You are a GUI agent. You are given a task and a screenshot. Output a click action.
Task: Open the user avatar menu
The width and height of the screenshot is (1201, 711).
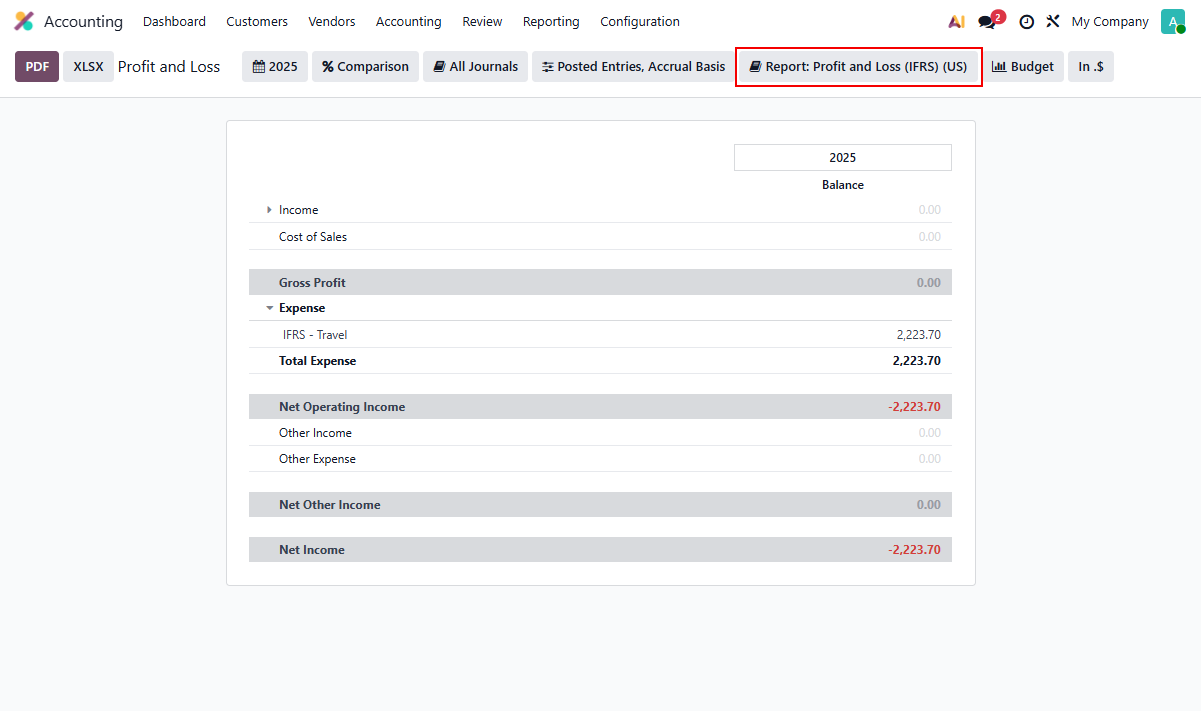tap(1172, 21)
